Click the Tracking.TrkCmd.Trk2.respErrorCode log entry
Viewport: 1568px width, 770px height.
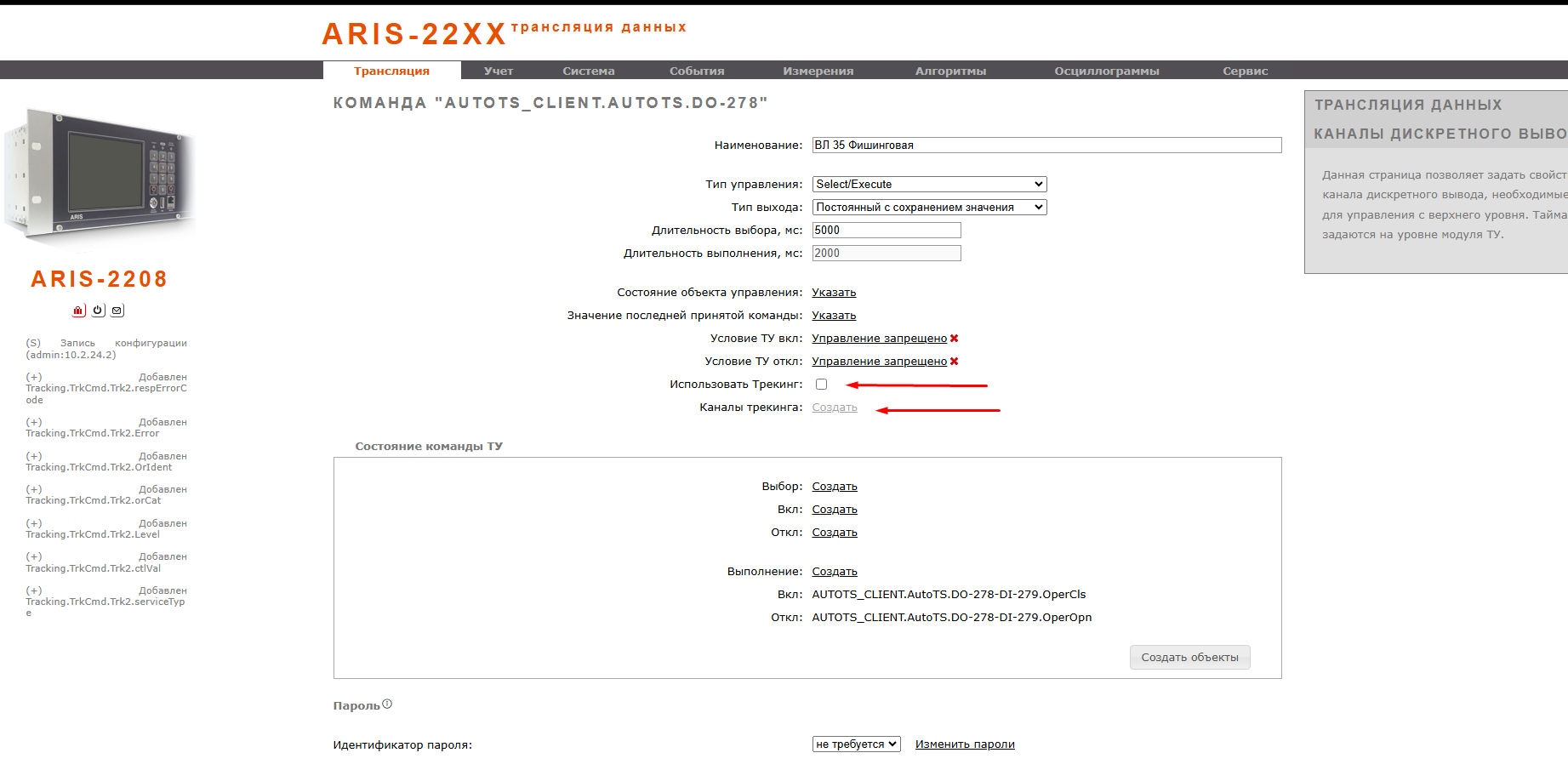[x=106, y=388]
